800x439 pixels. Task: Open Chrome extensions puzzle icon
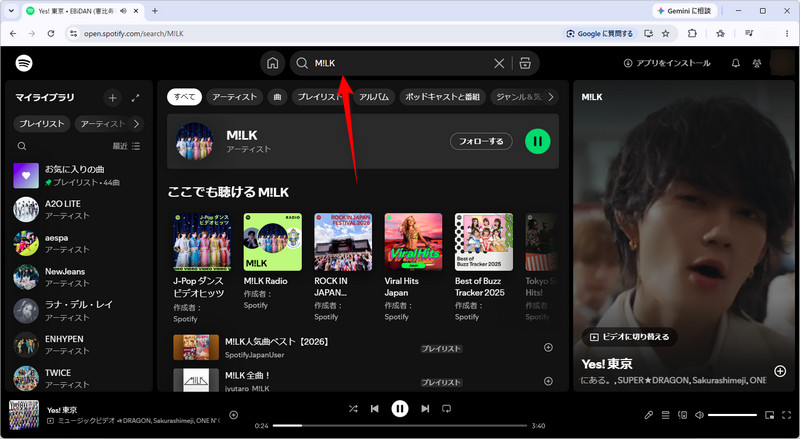(x=692, y=33)
